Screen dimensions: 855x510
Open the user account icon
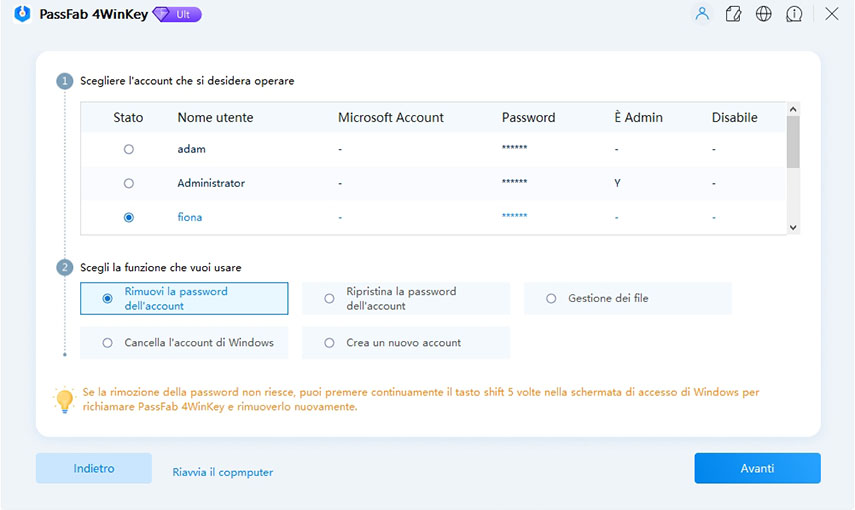tap(702, 14)
